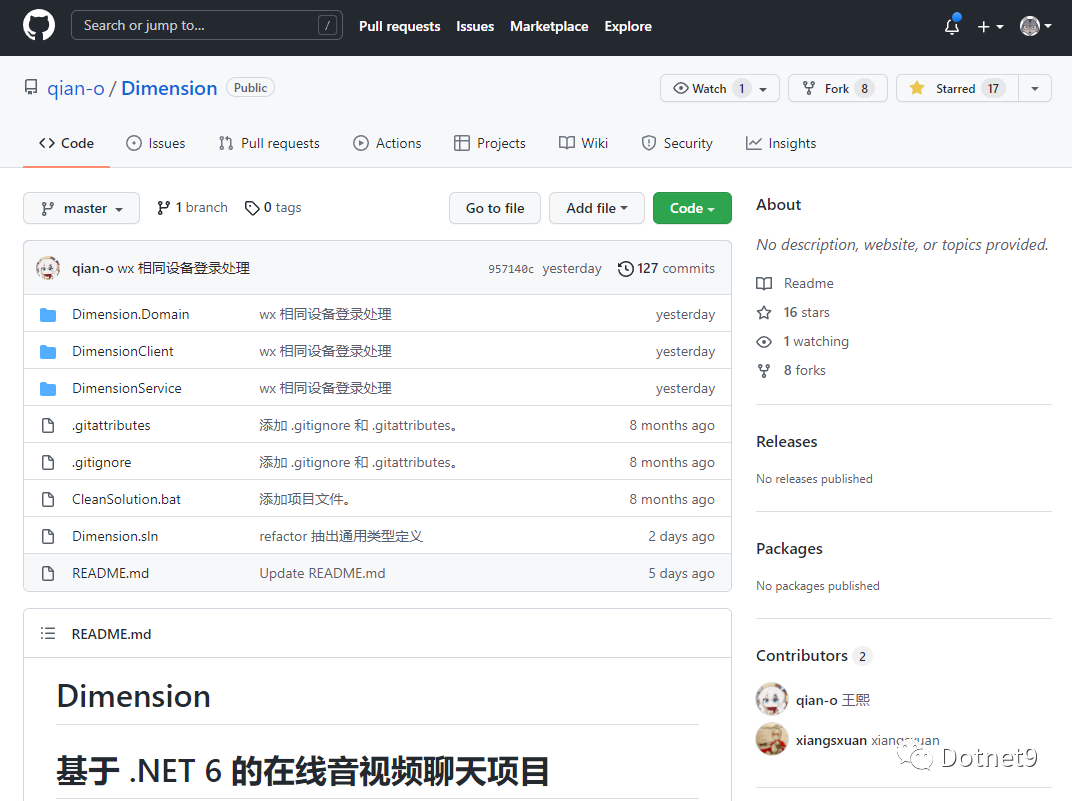
Task: Open the Security tab
Action: pyautogui.click(x=677, y=143)
